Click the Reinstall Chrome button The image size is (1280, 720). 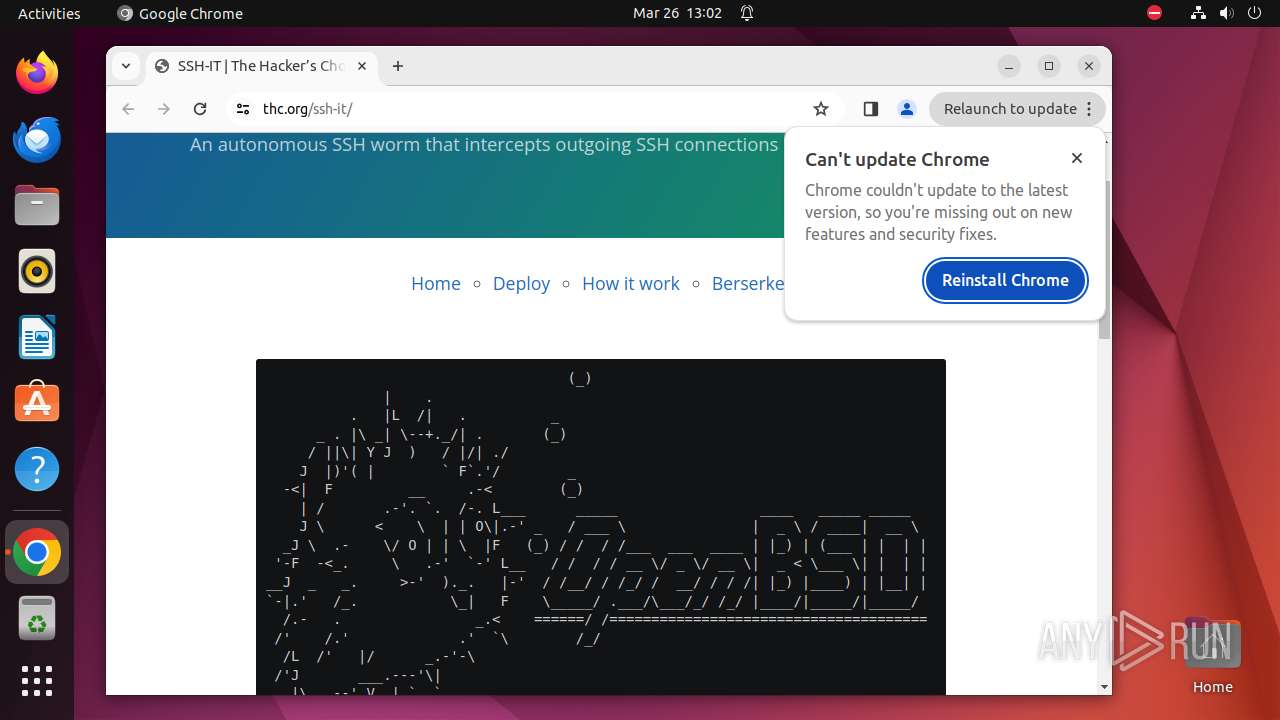tap(1005, 280)
